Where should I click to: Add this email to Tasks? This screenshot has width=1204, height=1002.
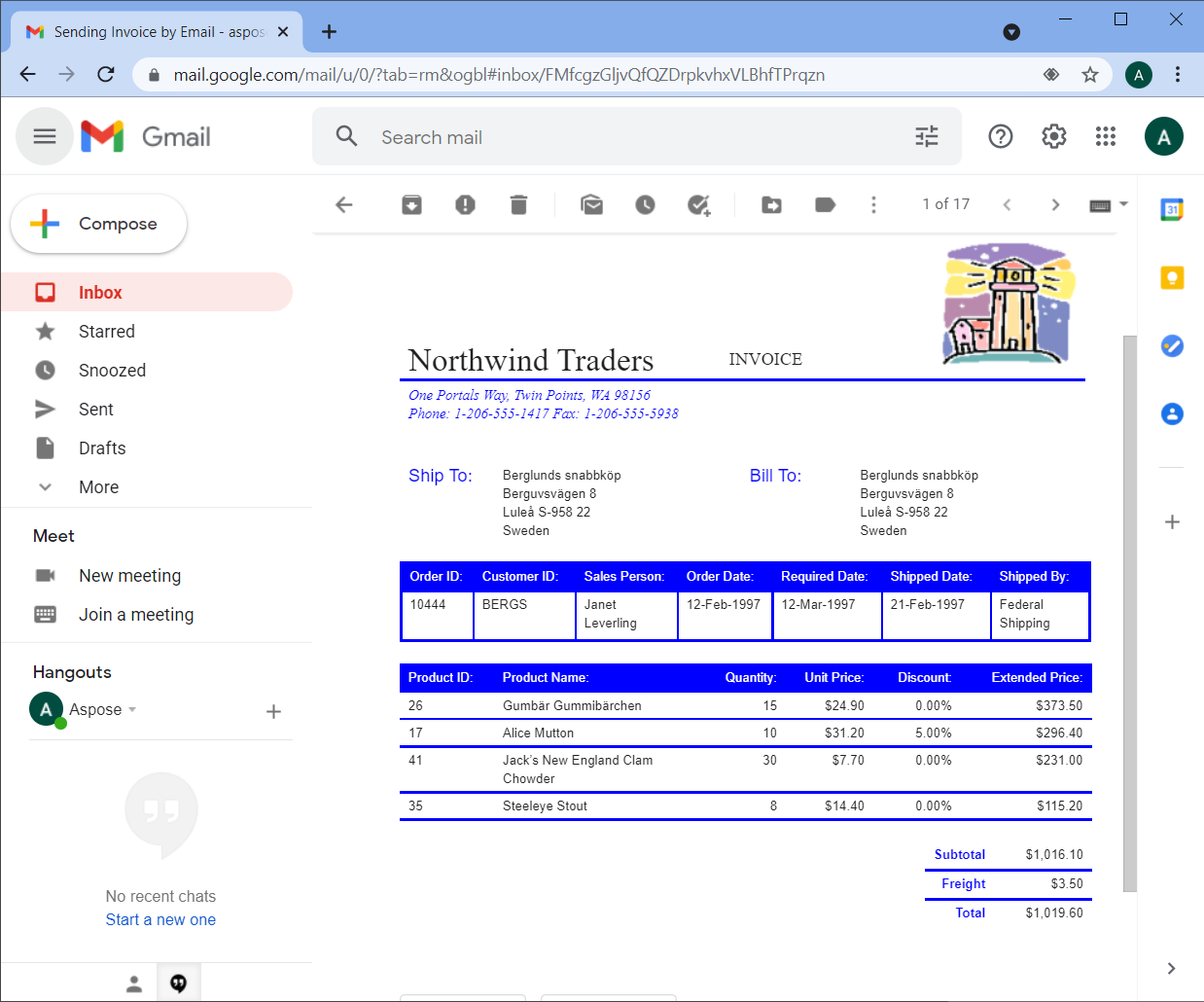[x=699, y=204]
